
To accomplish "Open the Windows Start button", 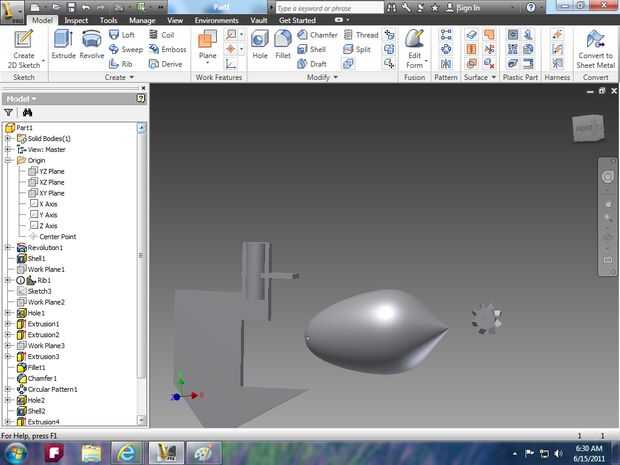I will 15,453.
